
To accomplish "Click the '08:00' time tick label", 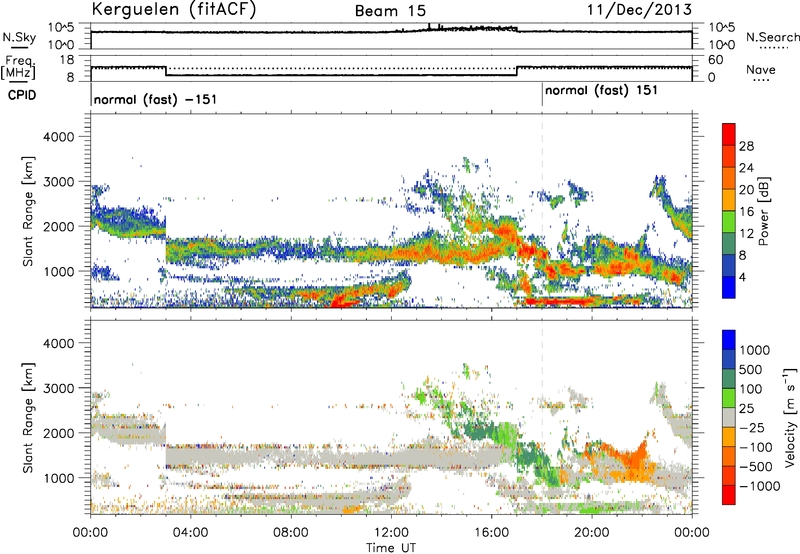I will click(x=291, y=533).
